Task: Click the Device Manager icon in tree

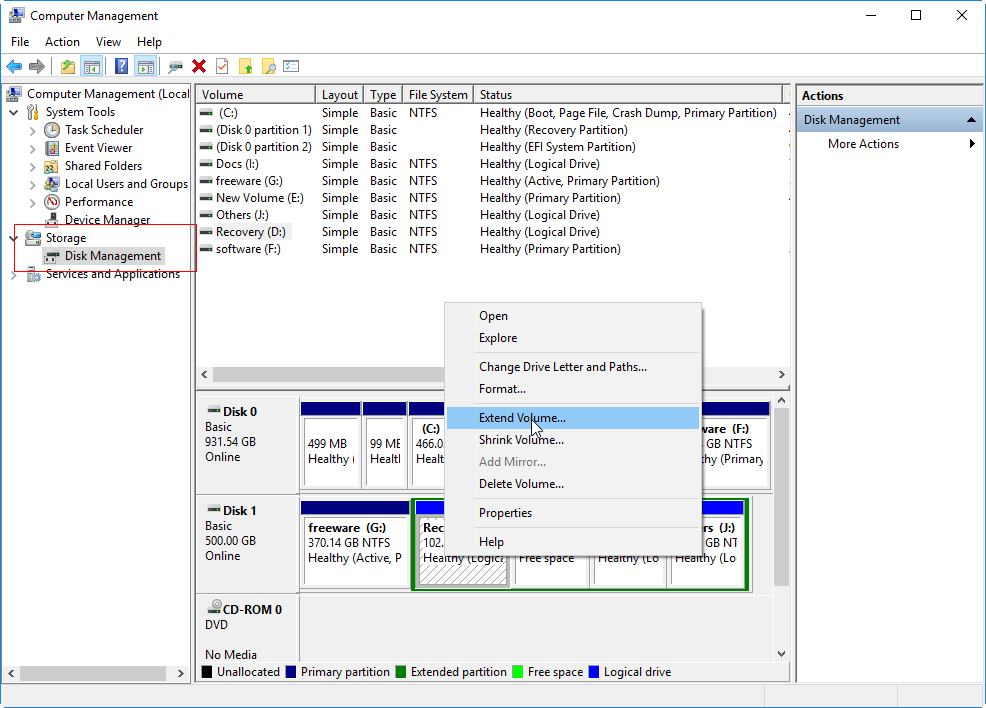Action: click(53, 220)
